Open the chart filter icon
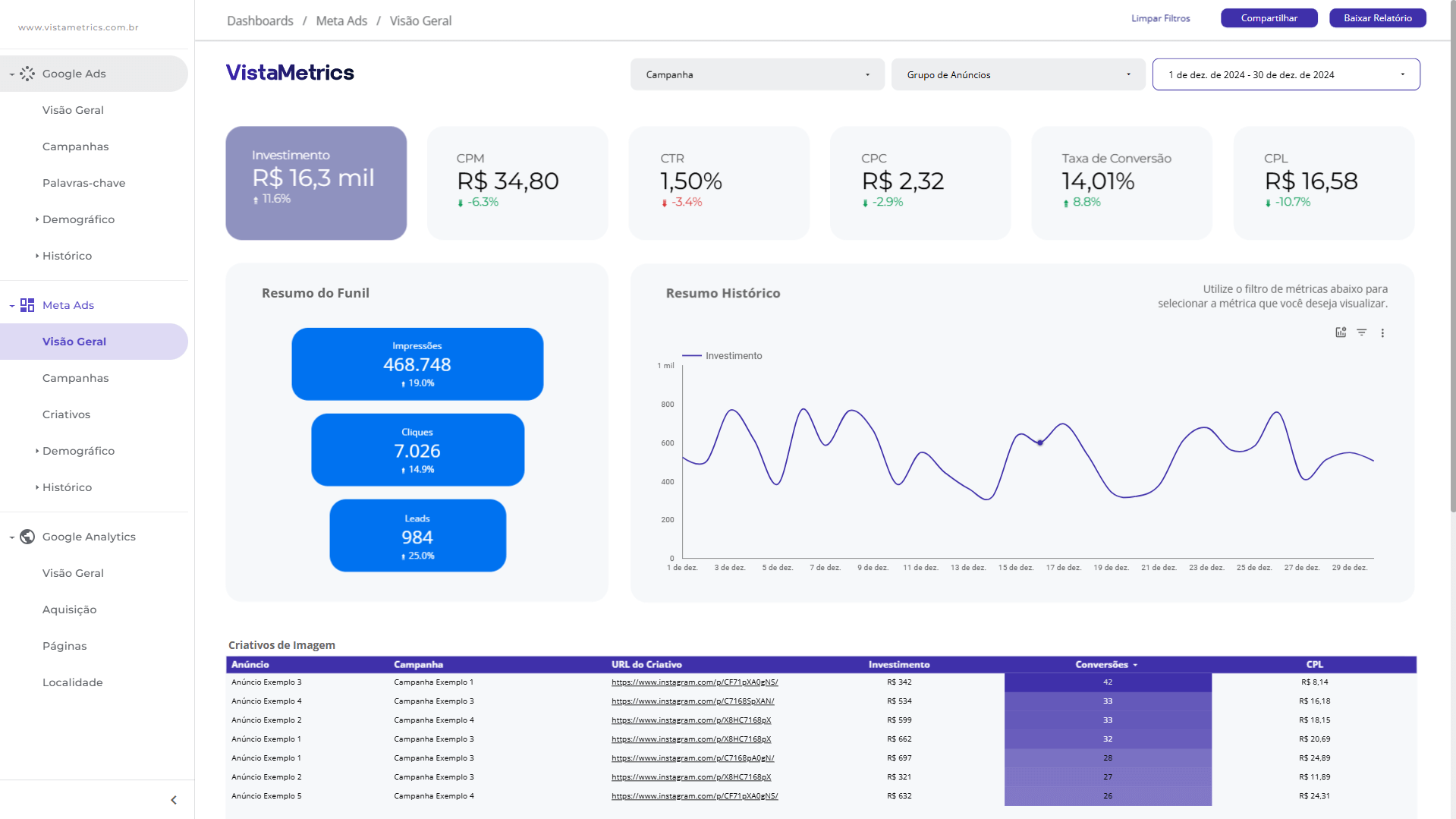This screenshot has width=1456, height=819. pos(1362,332)
